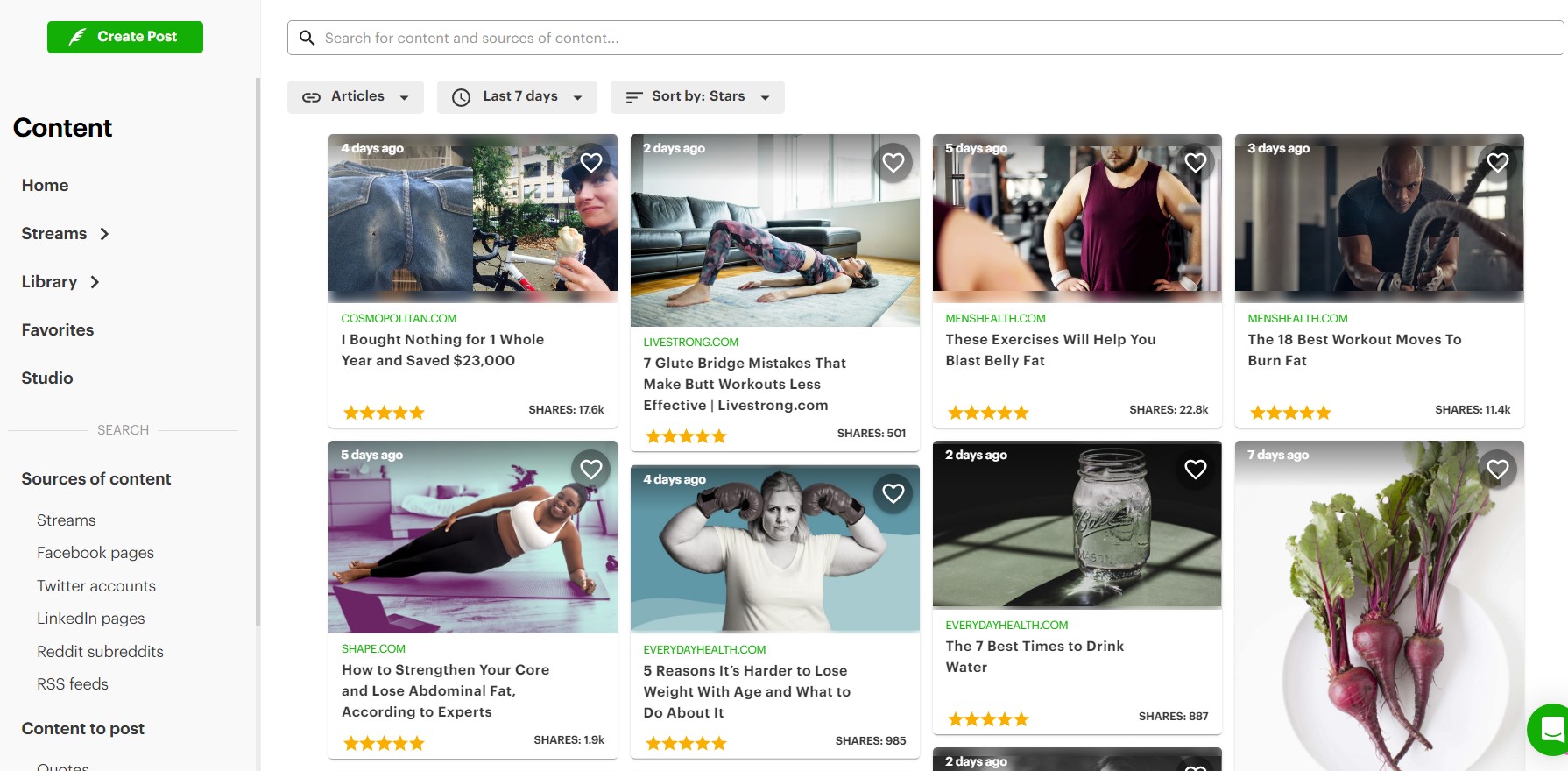Click the five-star rating on Cosmopolitan article

pyautogui.click(x=384, y=413)
